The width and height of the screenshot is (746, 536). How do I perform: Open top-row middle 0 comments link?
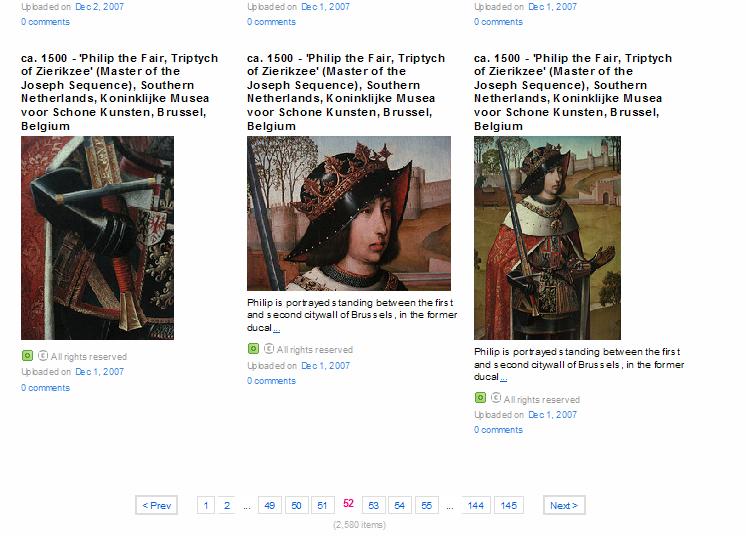[271, 22]
